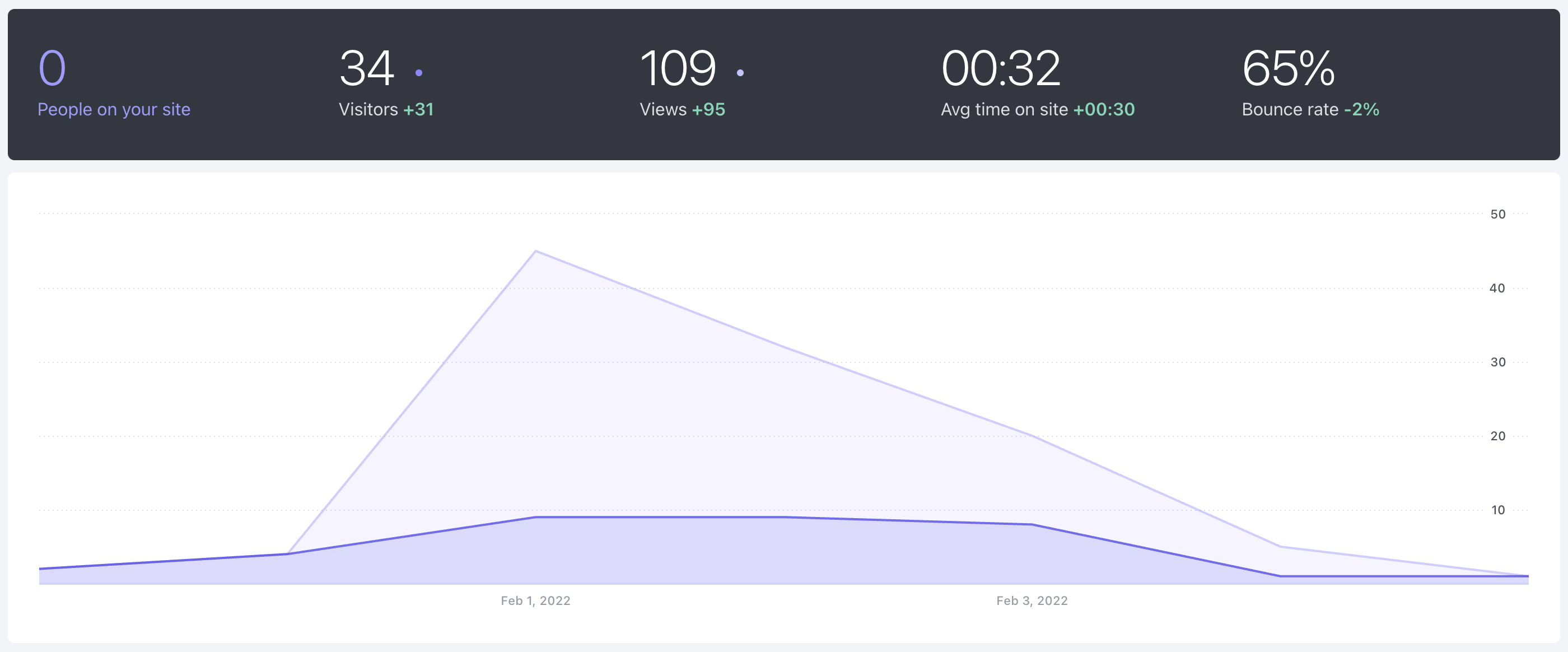This screenshot has width=1568, height=652.
Task: Select the 50 gridline label on the y-axis
Action: [x=1499, y=213]
